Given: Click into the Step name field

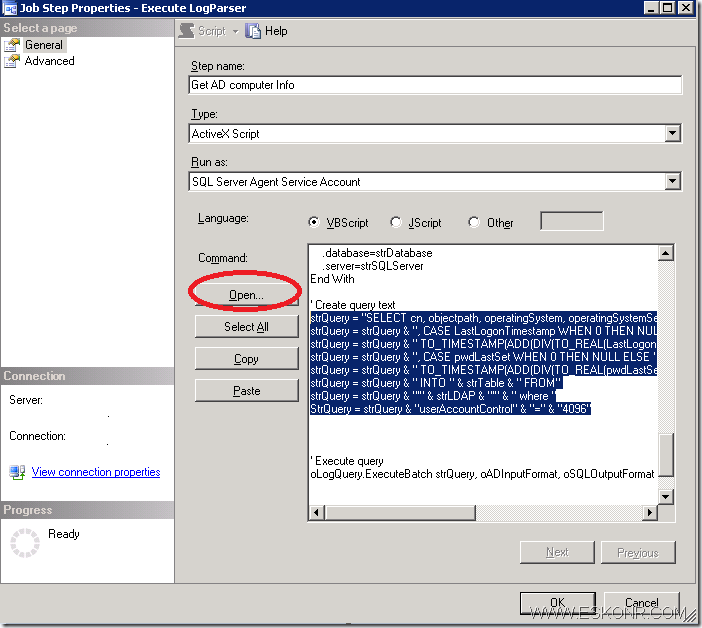Looking at the screenshot, I should click(x=435, y=85).
